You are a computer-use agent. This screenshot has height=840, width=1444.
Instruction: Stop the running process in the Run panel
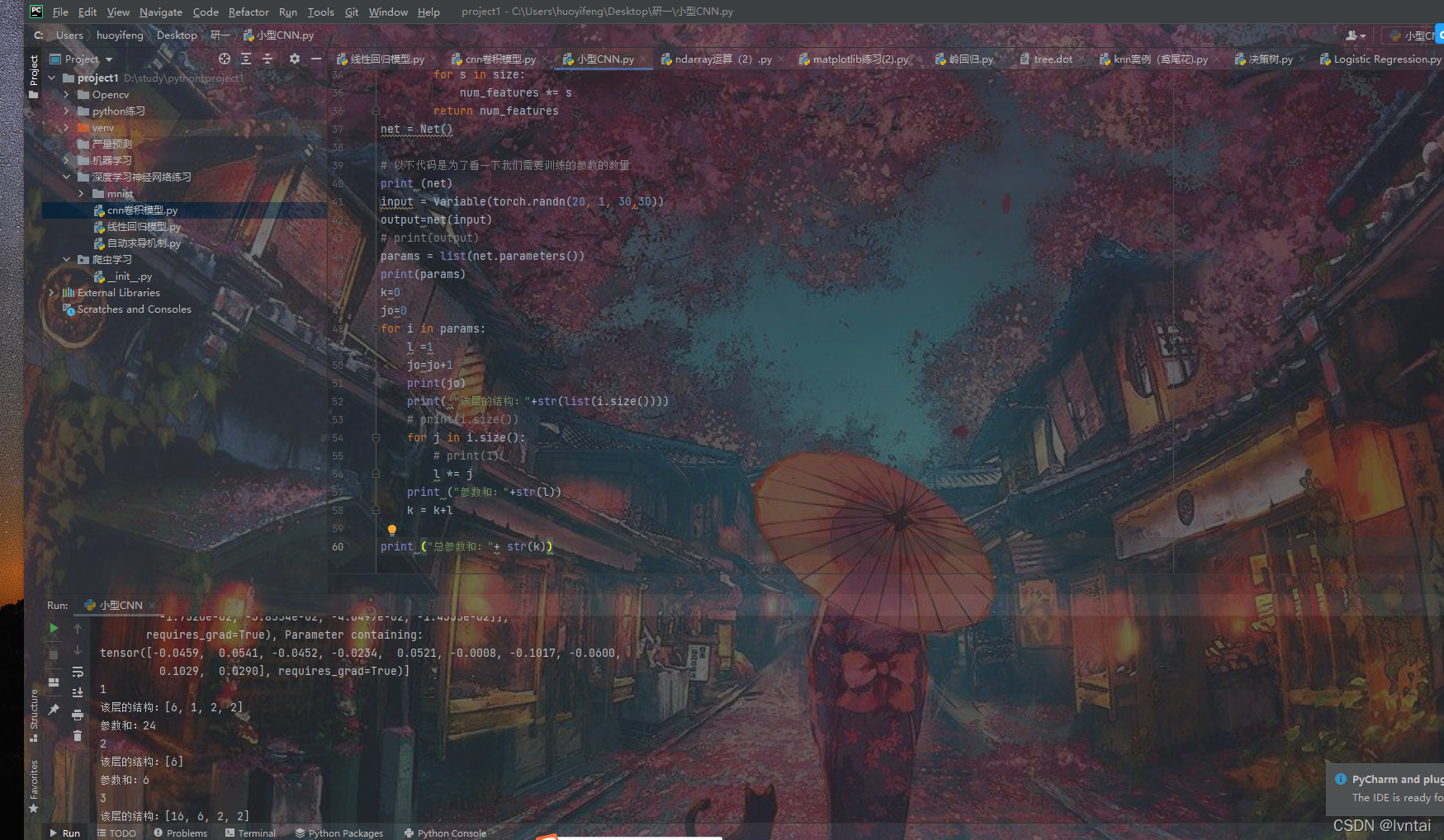54,655
